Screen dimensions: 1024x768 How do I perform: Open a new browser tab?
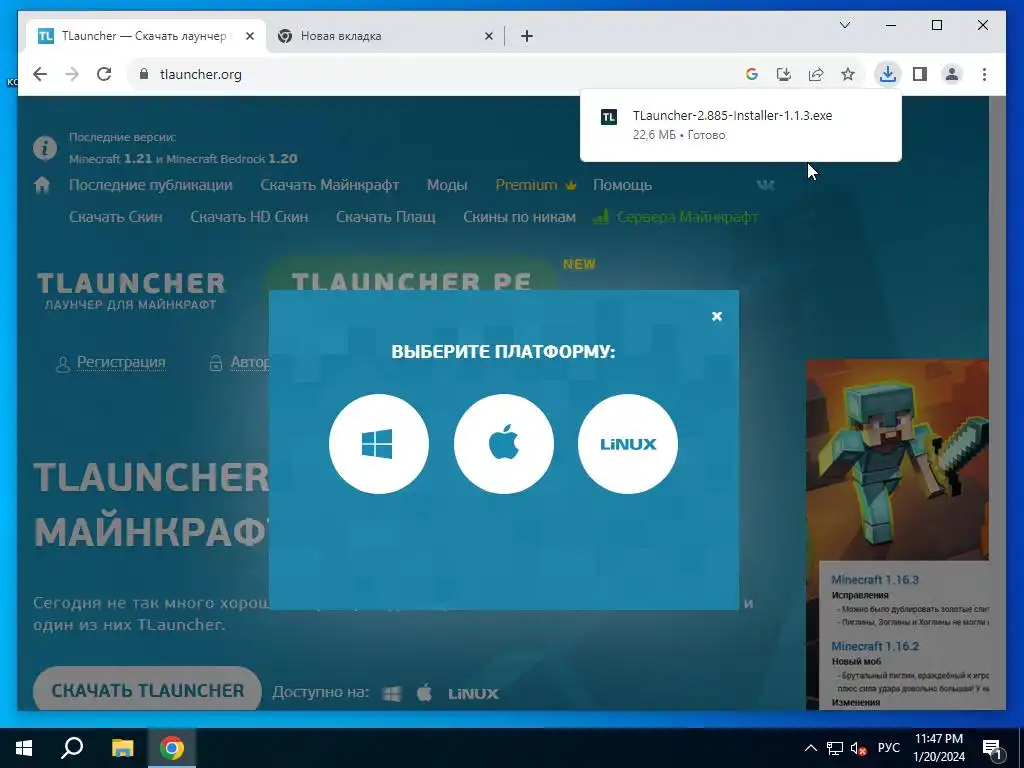coord(526,36)
